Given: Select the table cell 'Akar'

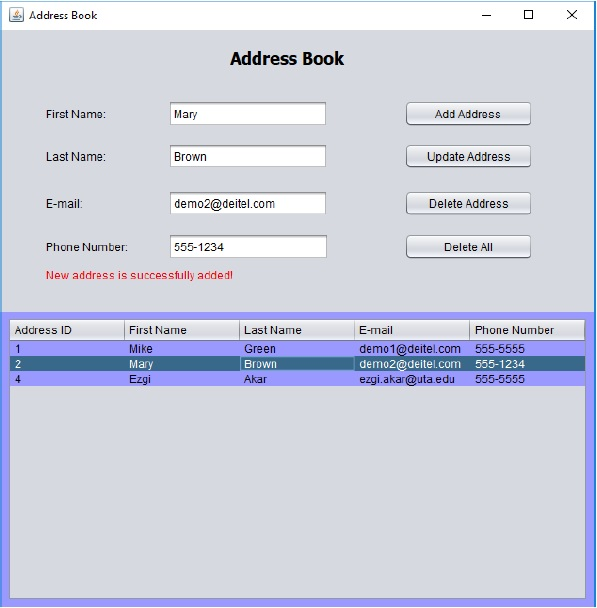Looking at the screenshot, I should (x=297, y=379).
